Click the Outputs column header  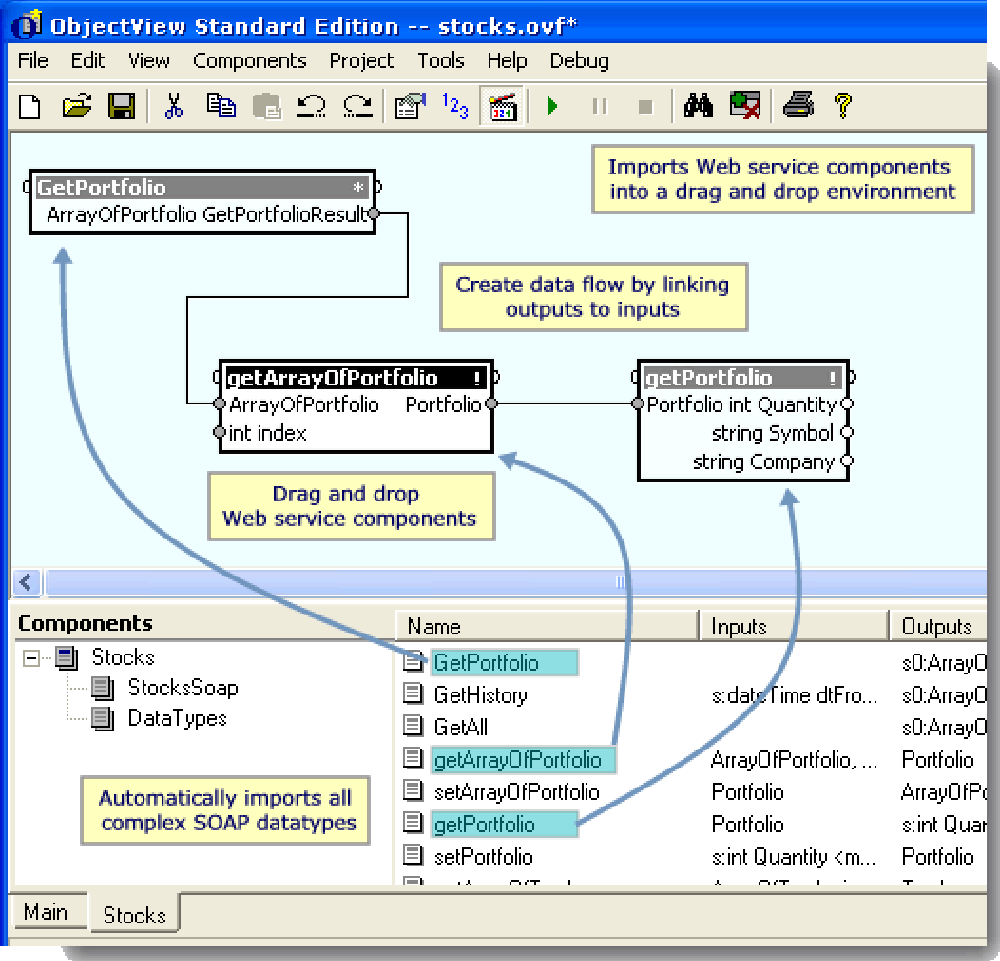(x=938, y=626)
